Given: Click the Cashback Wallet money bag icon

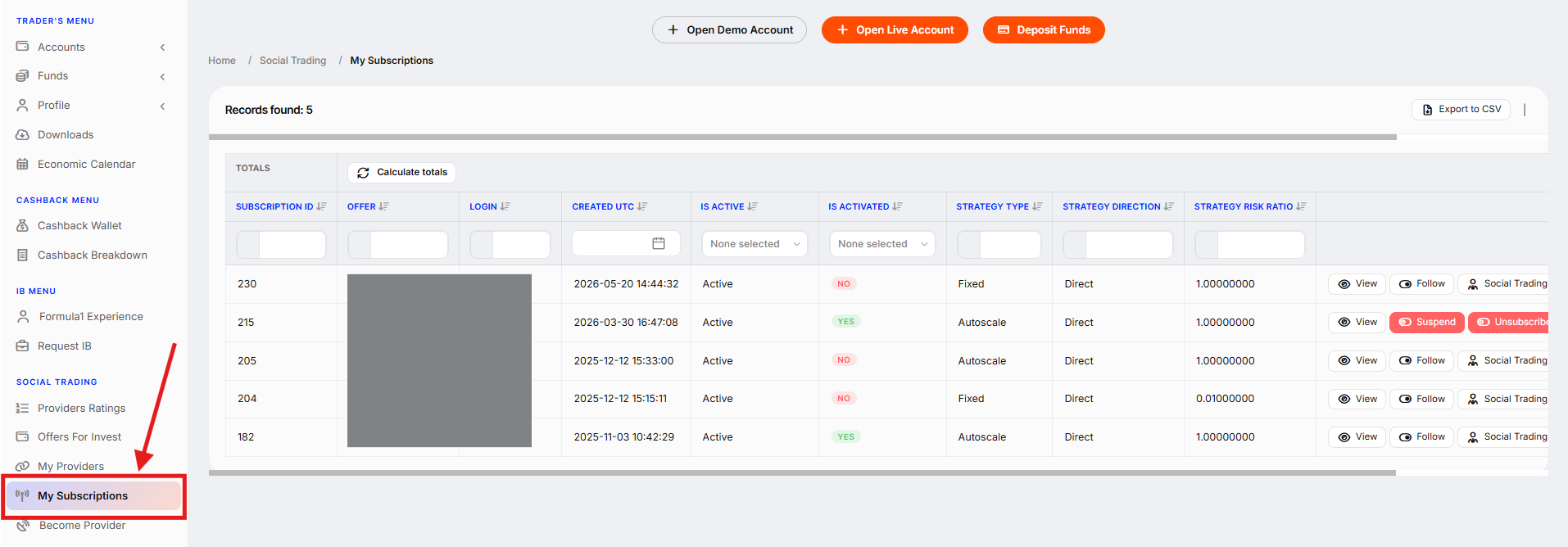Looking at the screenshot, I should 23,225.
